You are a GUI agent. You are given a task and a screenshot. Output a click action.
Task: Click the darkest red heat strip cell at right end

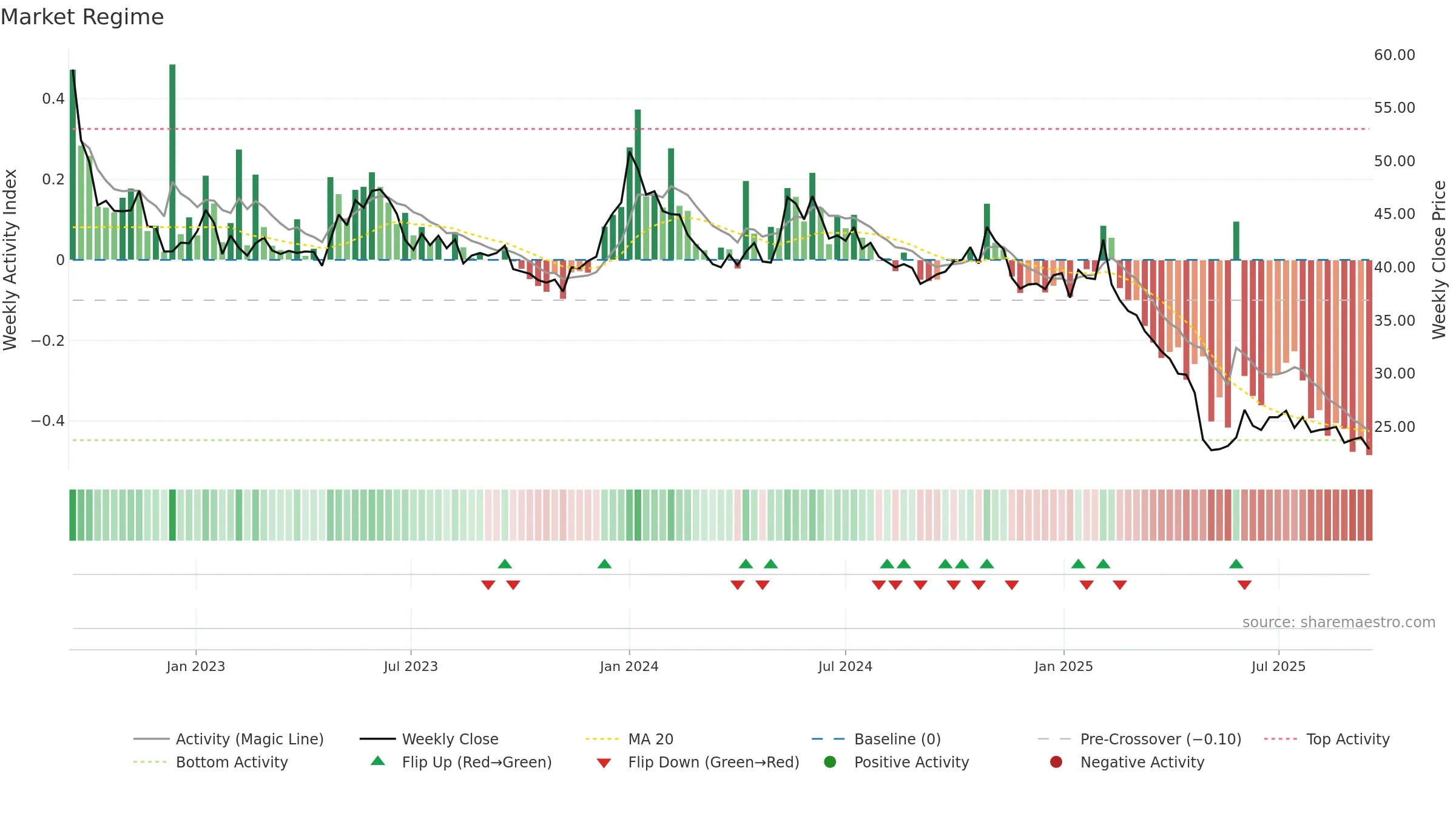coord(1369,515)
